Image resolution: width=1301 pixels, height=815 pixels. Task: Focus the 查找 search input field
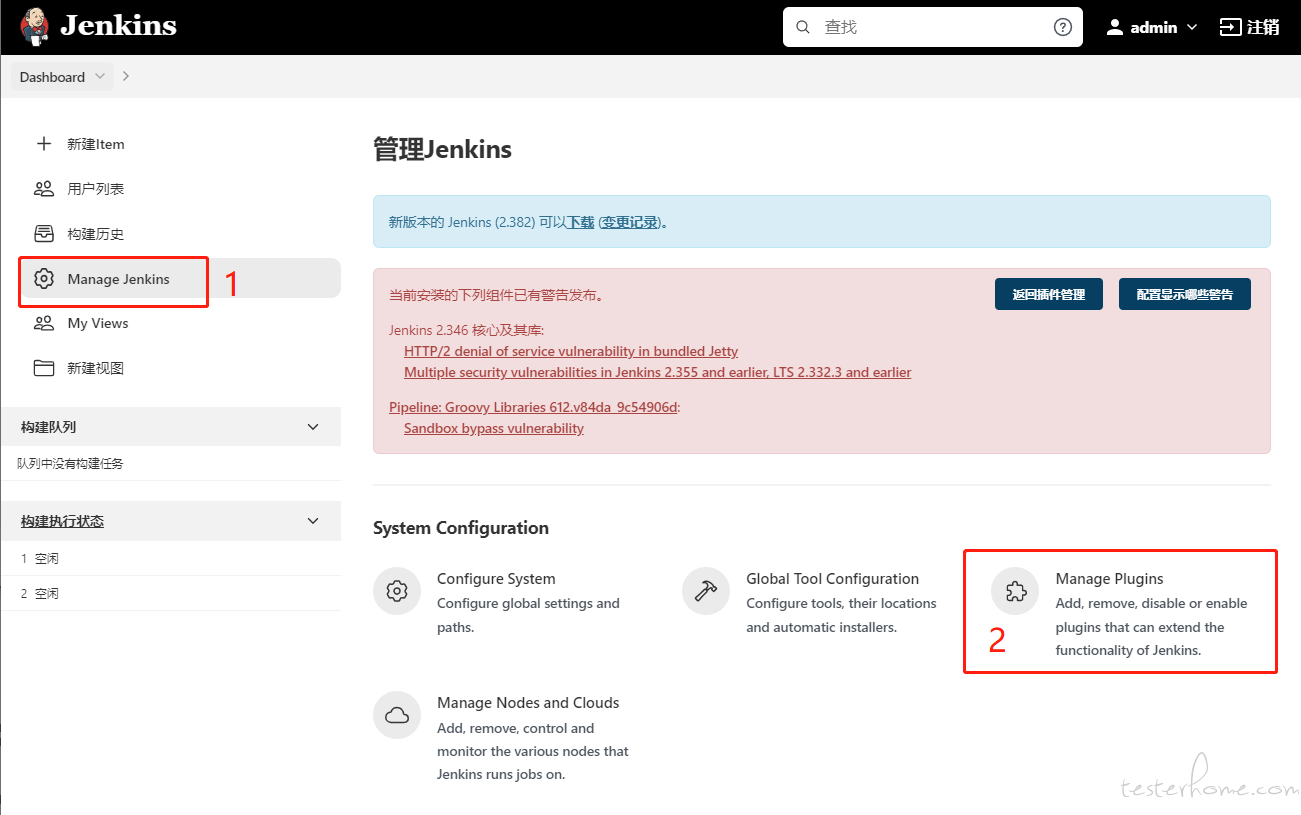point(932,27)
